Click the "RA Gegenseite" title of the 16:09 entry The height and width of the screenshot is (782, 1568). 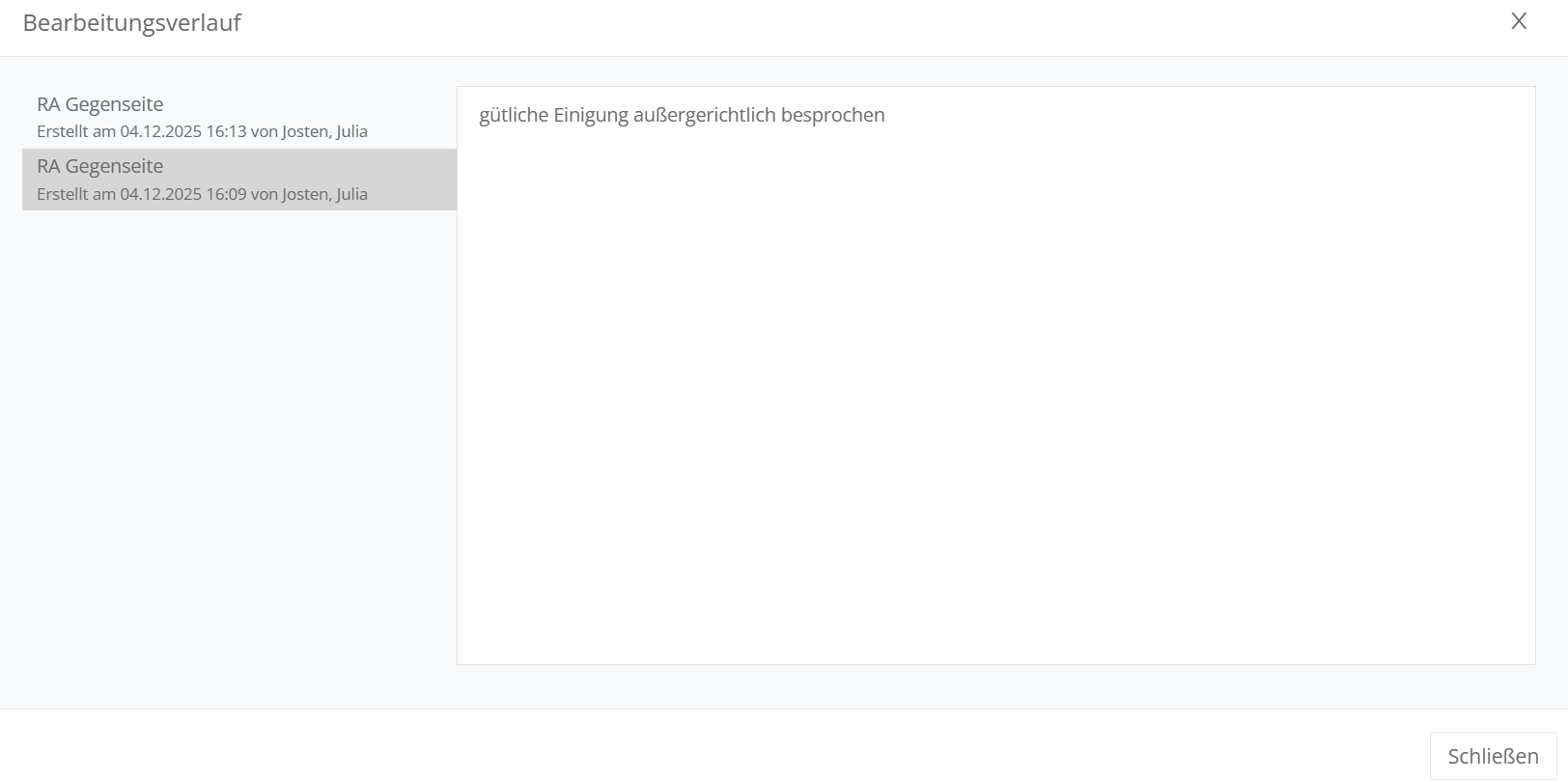100,166
